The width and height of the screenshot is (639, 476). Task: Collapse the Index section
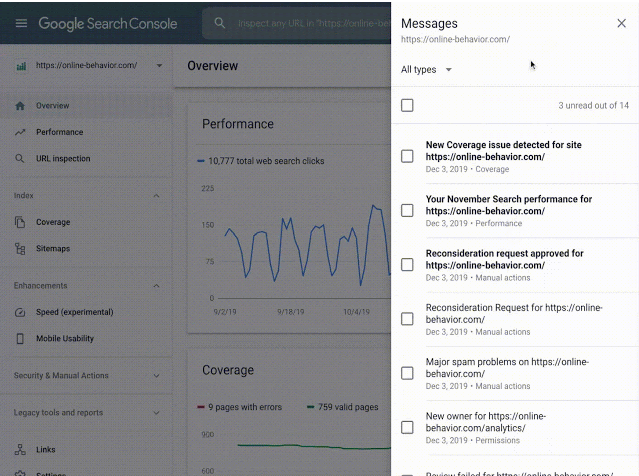[156, 196]
